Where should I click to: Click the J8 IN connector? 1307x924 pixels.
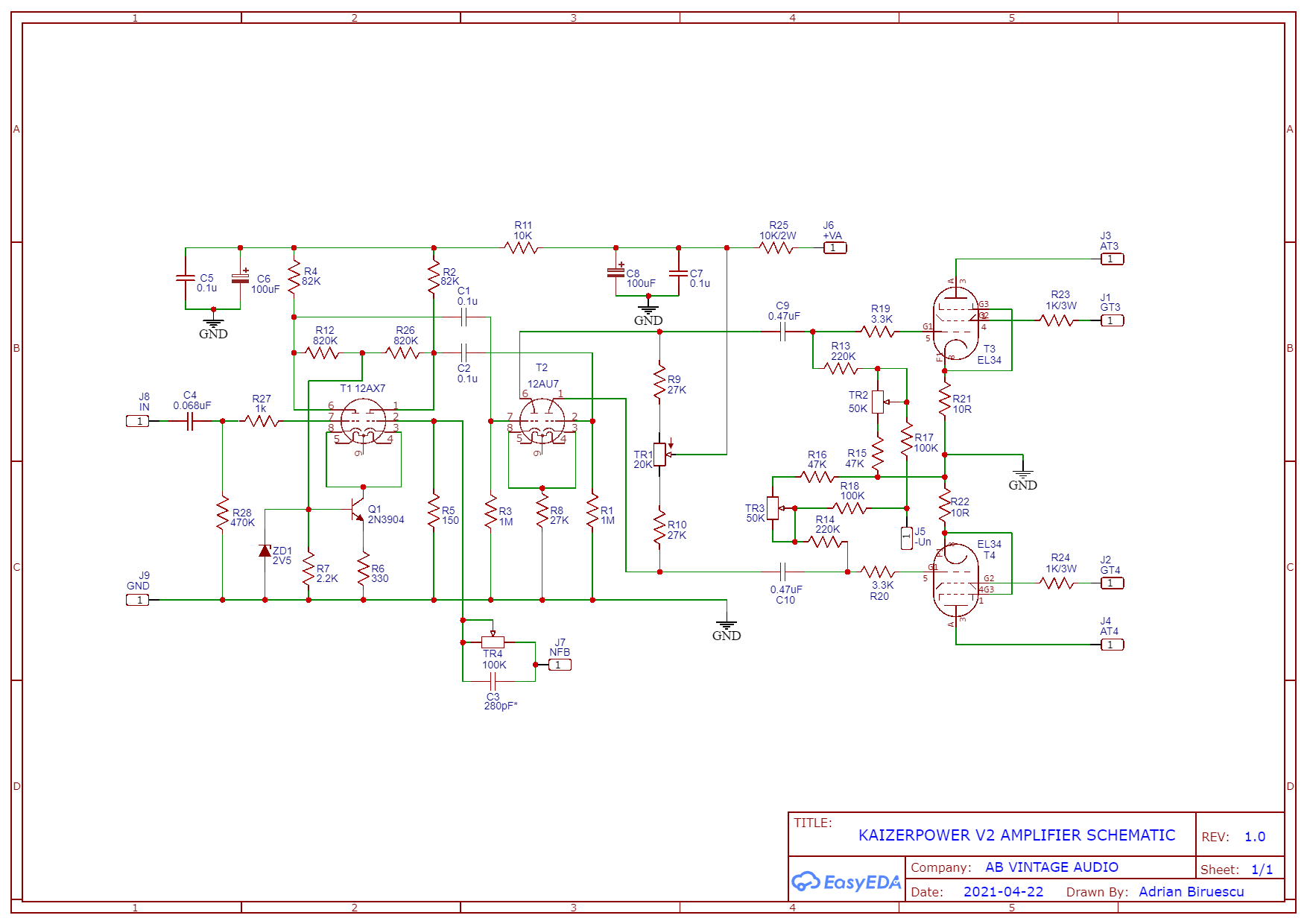(x=138, y=421)
